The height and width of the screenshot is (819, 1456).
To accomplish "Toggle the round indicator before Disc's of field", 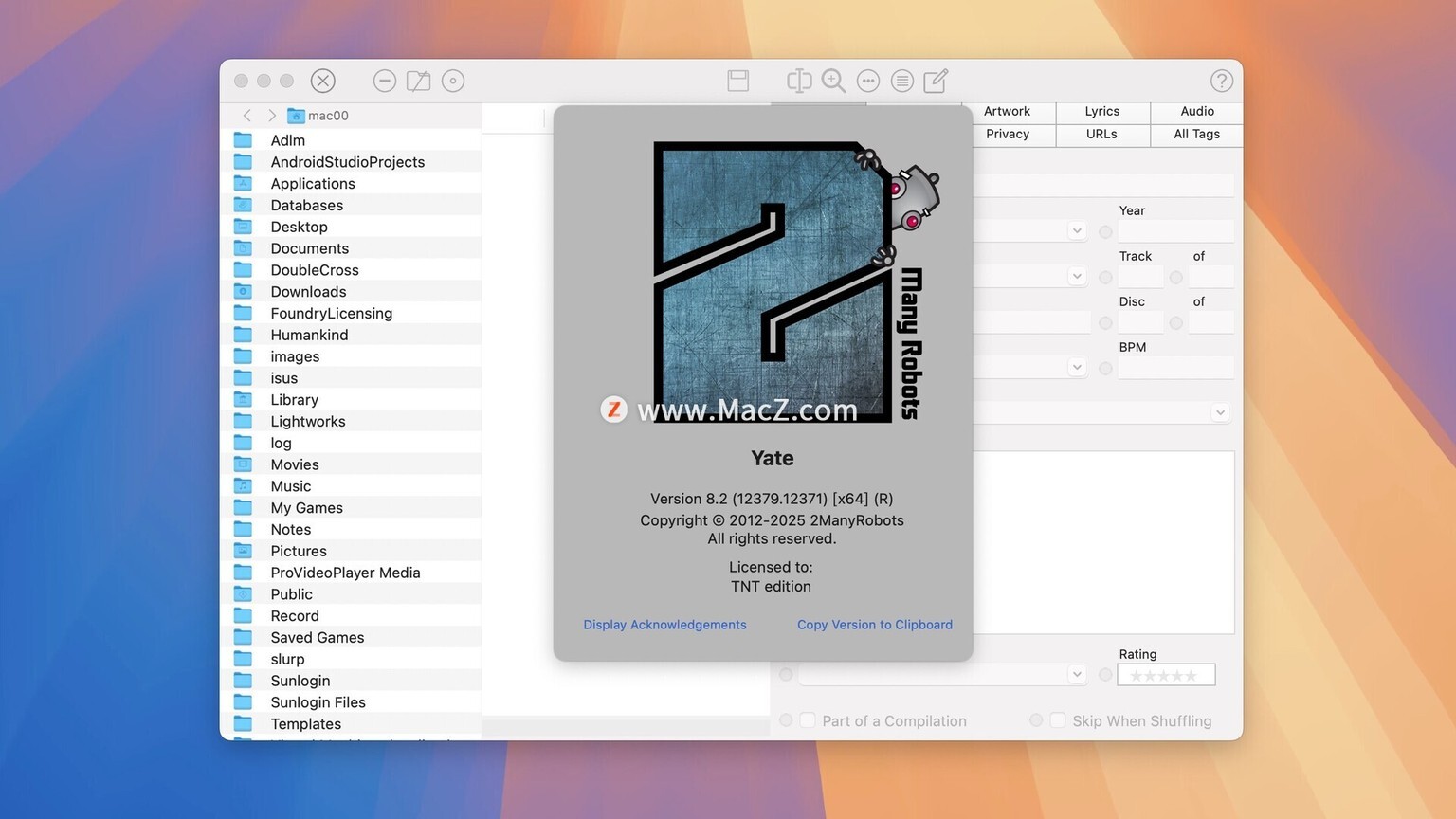I will [1176, 323].
